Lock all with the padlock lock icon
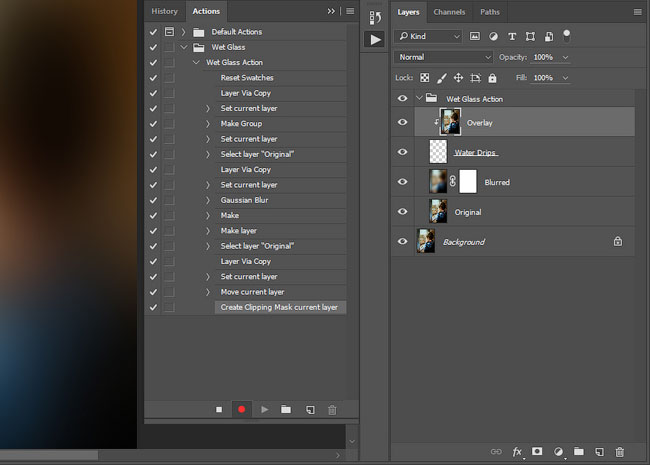 pos(492,78)
